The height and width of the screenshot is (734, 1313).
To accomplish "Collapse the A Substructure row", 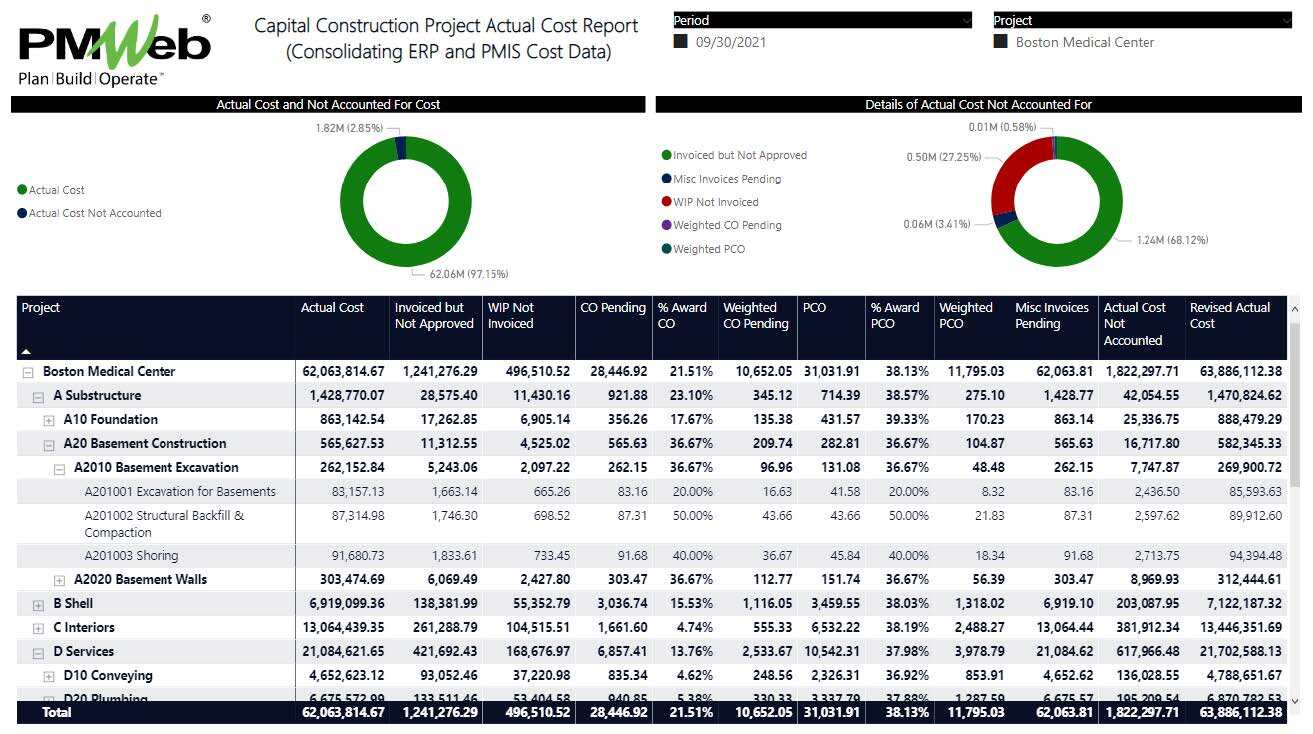I will pos(38,396).
